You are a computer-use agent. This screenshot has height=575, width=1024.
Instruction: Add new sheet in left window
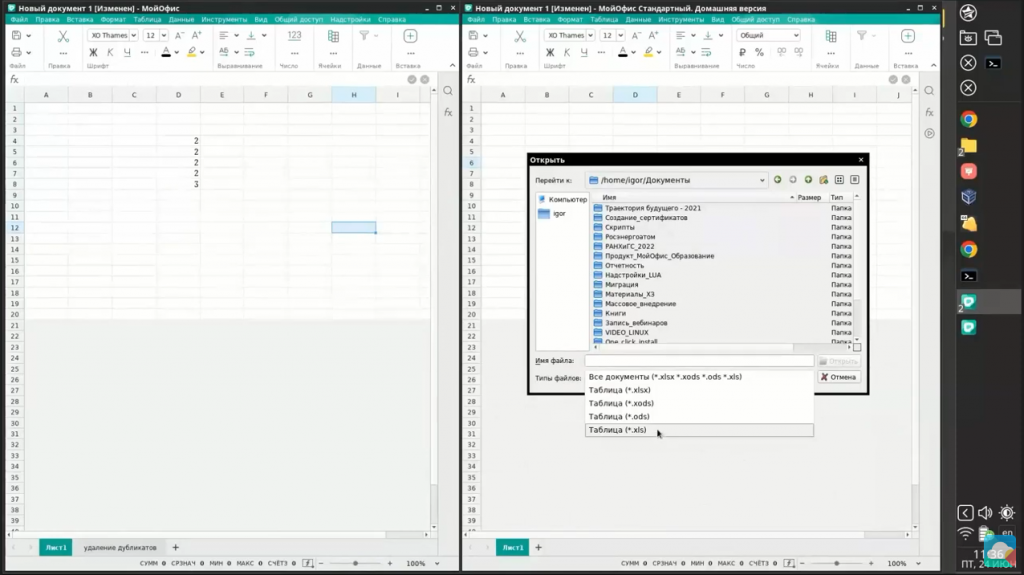click(175, 548)
